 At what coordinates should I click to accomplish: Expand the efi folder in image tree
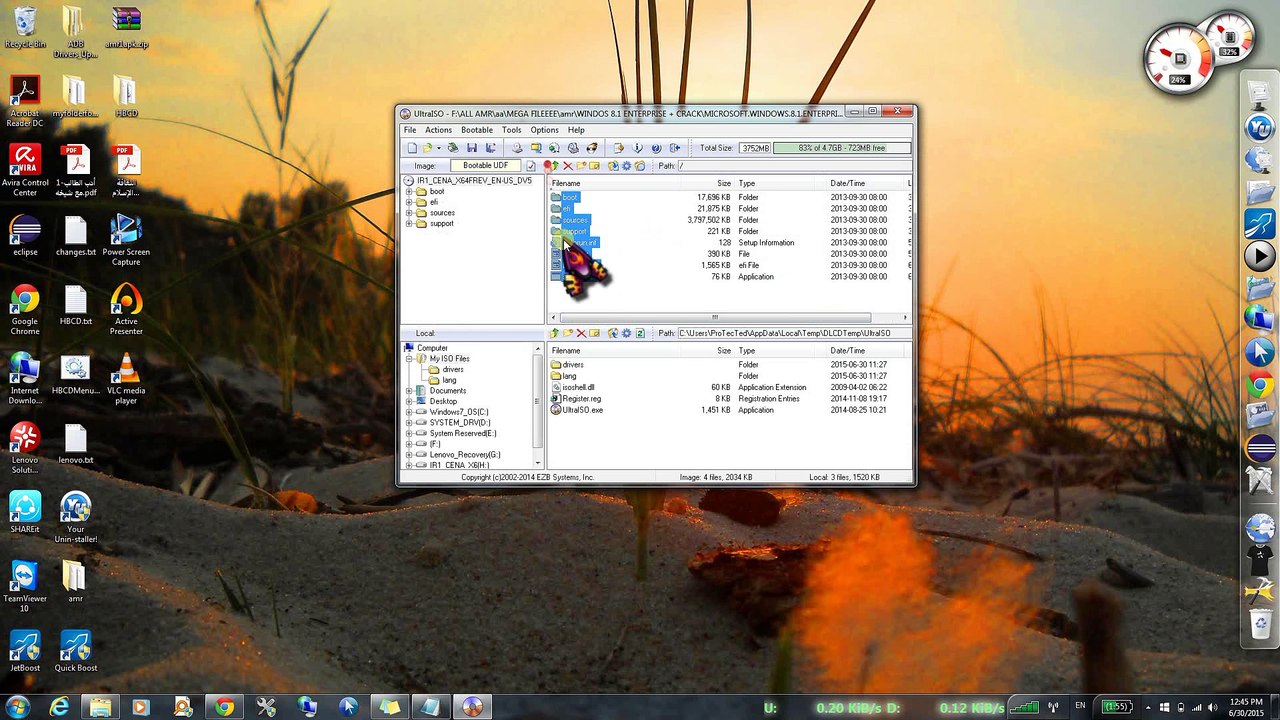[409, 202]
